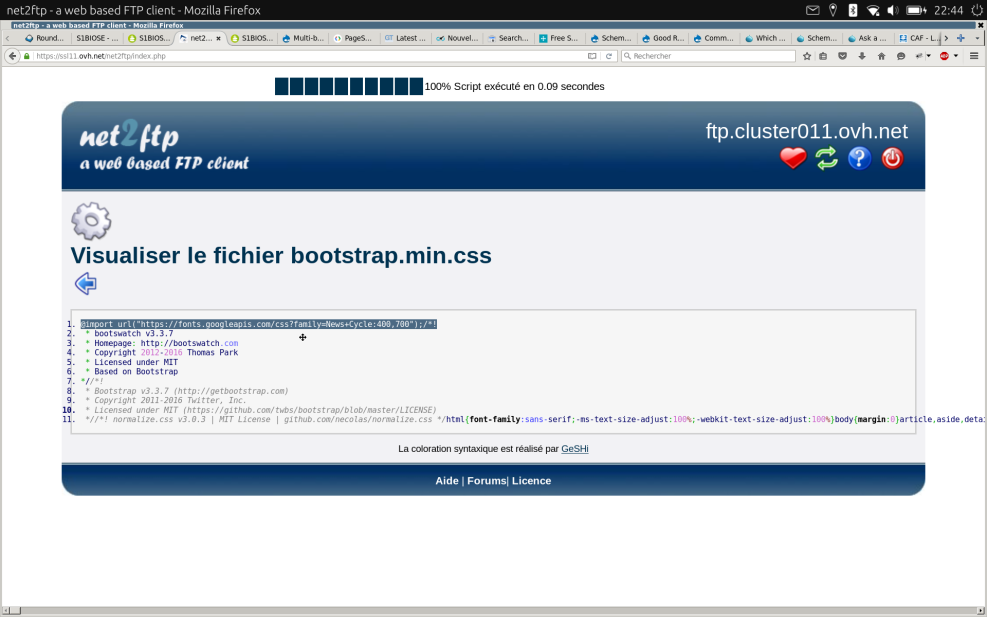
Task: Log out using the red power icon
Action: pos(891,158)
